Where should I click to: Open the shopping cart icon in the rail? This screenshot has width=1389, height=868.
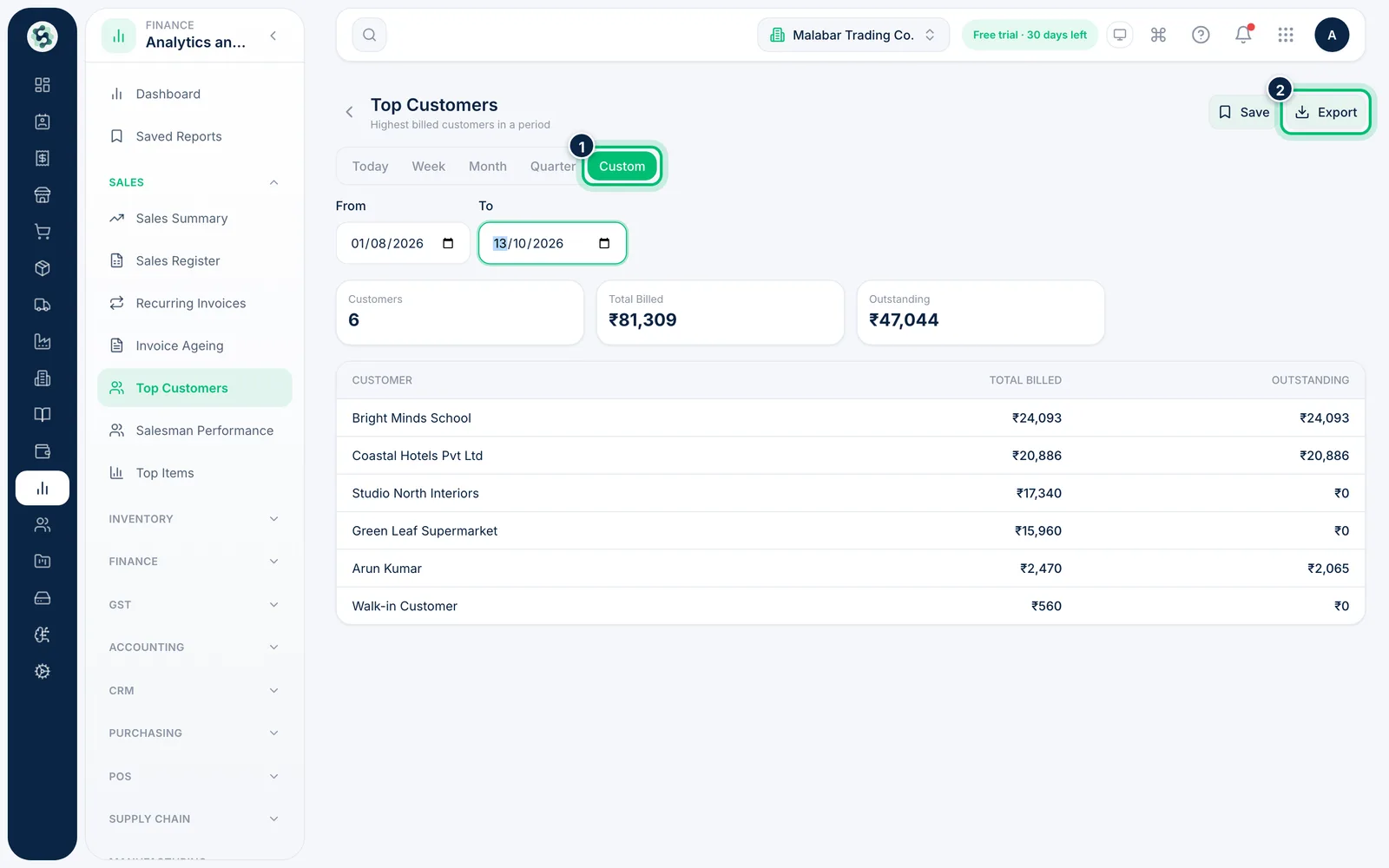pyautogui.click(x=42, y=232)
